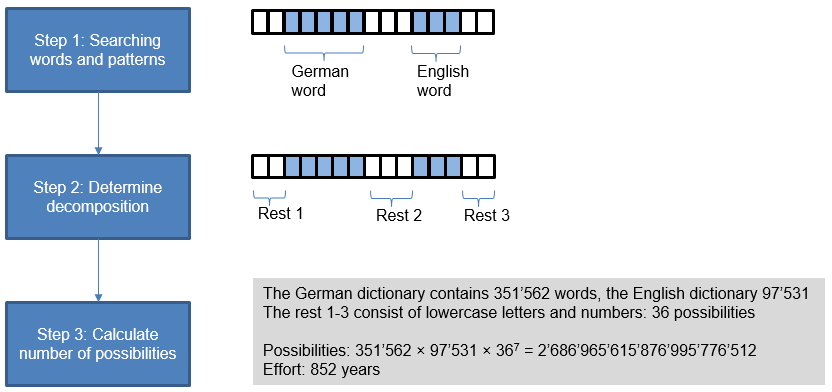
Task: Click the Step 1 Searching words box
Action: coord(98,50)
